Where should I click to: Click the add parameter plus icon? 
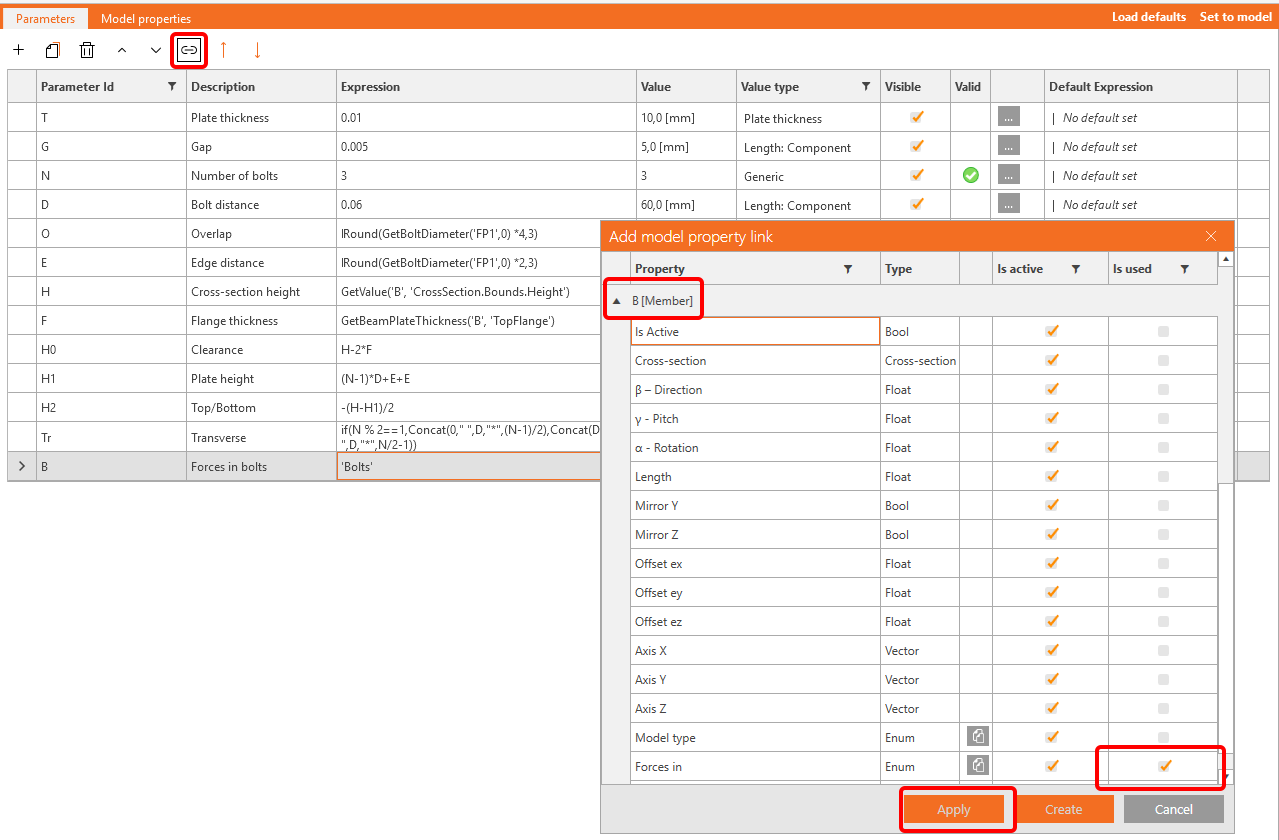click(19, 50)
